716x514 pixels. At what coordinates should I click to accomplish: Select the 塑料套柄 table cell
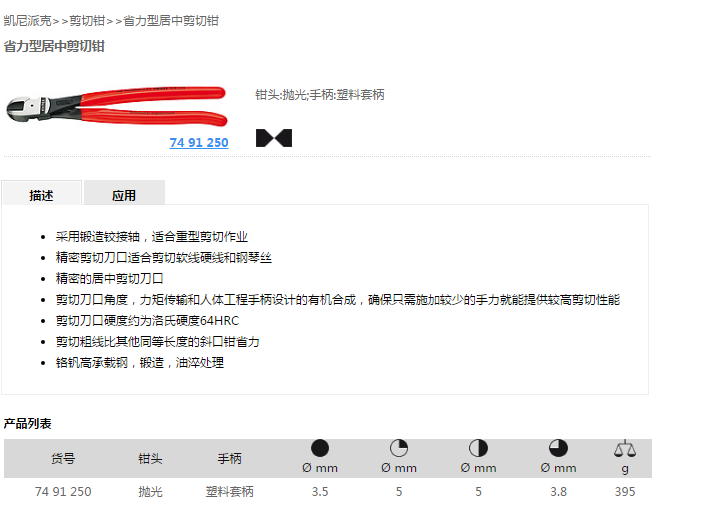(x=229, y=492)
